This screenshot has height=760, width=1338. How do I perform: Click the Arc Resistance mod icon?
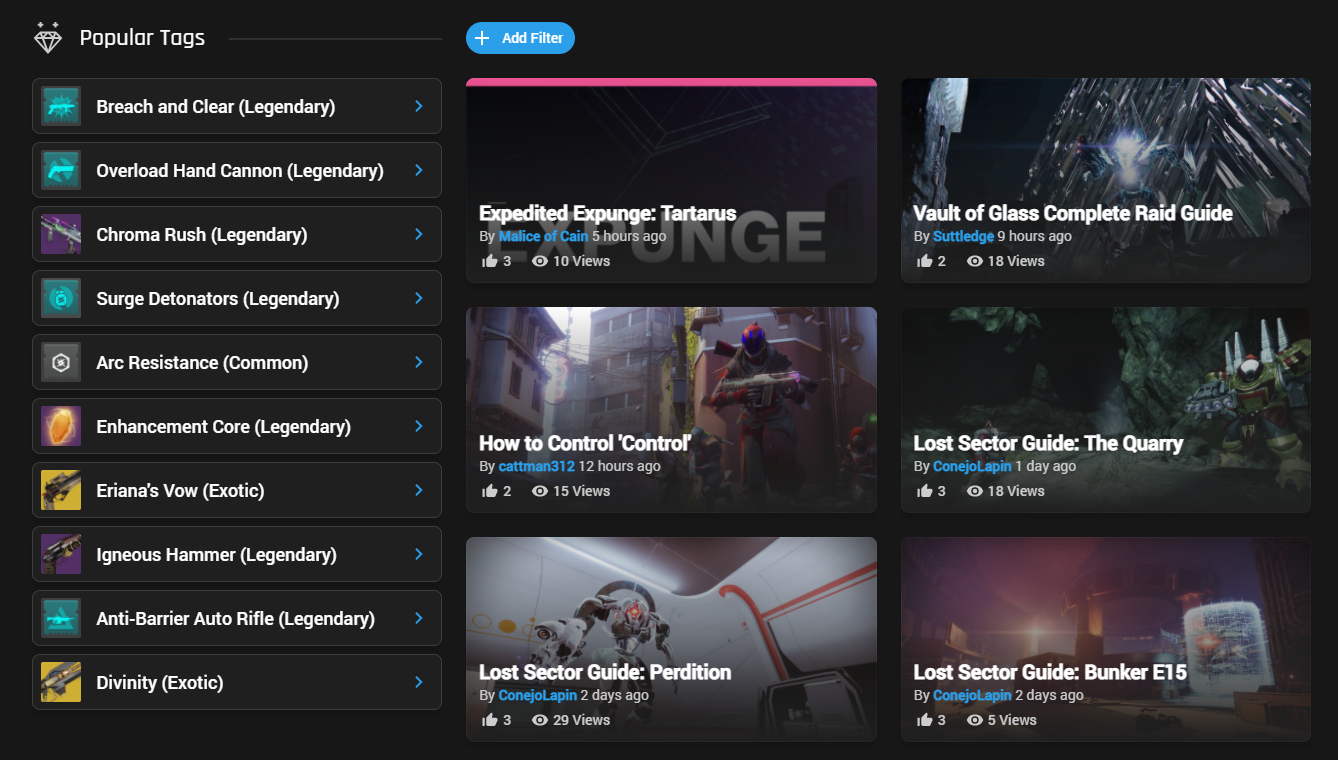(61, 362)
